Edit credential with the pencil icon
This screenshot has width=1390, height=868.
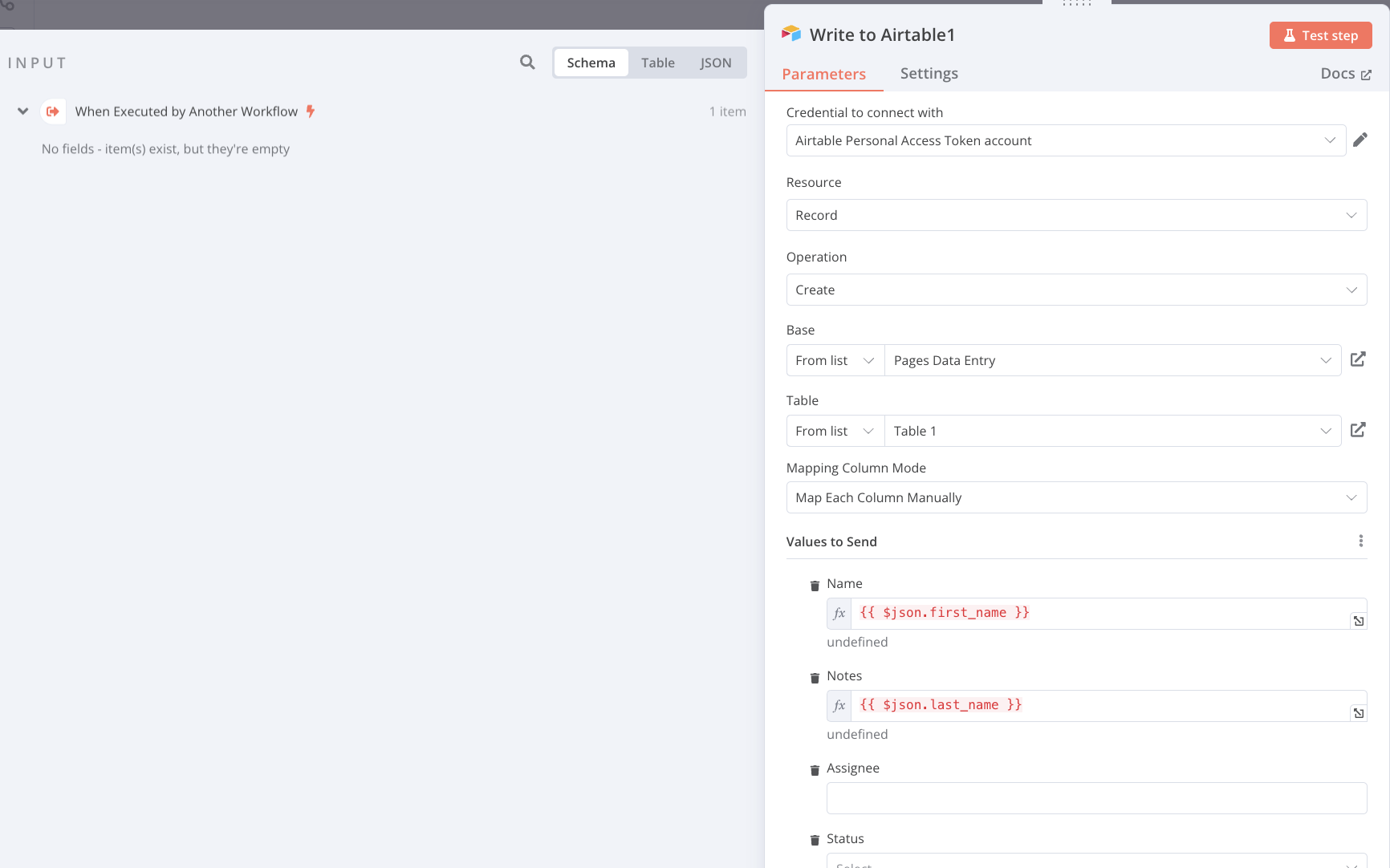tap(1360, 140)
